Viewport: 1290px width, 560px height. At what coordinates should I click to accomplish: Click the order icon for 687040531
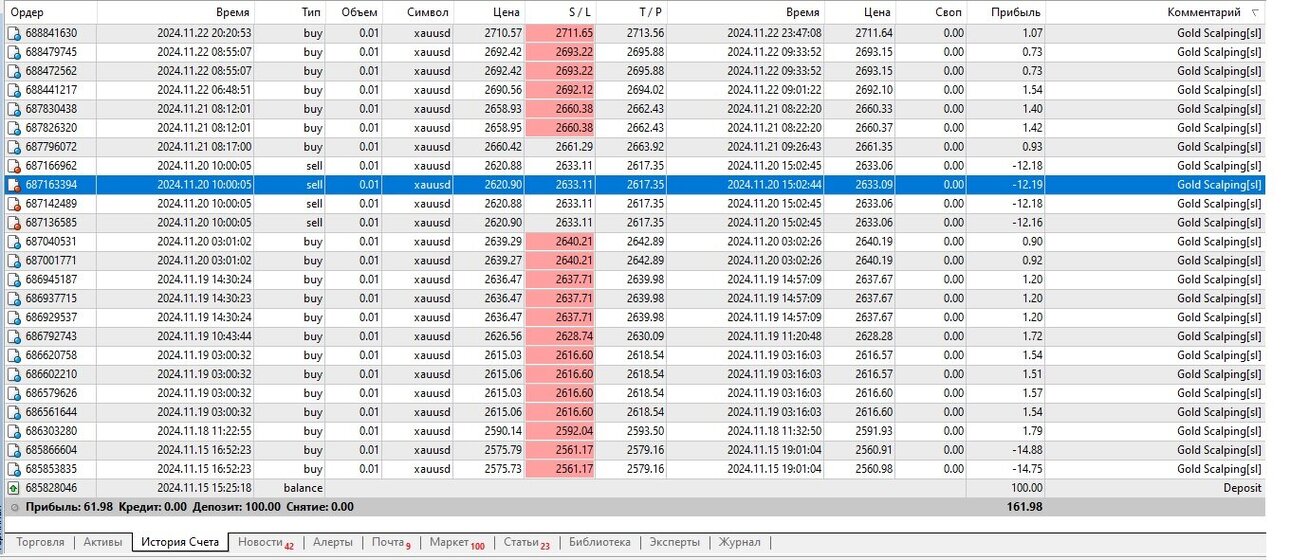click(x=14, y=242)
